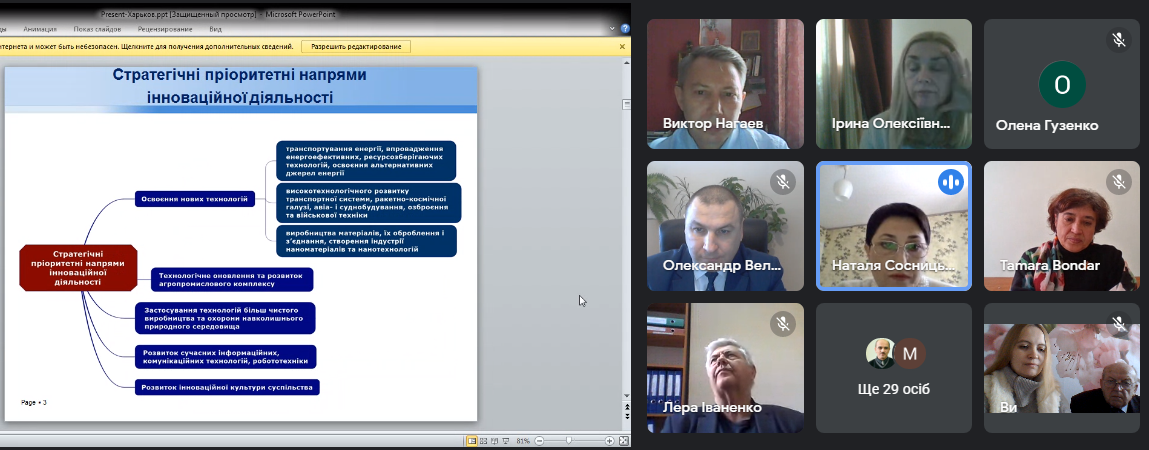
Task: Click the Наталя Сосниць... name label
Action: (892, 265)
